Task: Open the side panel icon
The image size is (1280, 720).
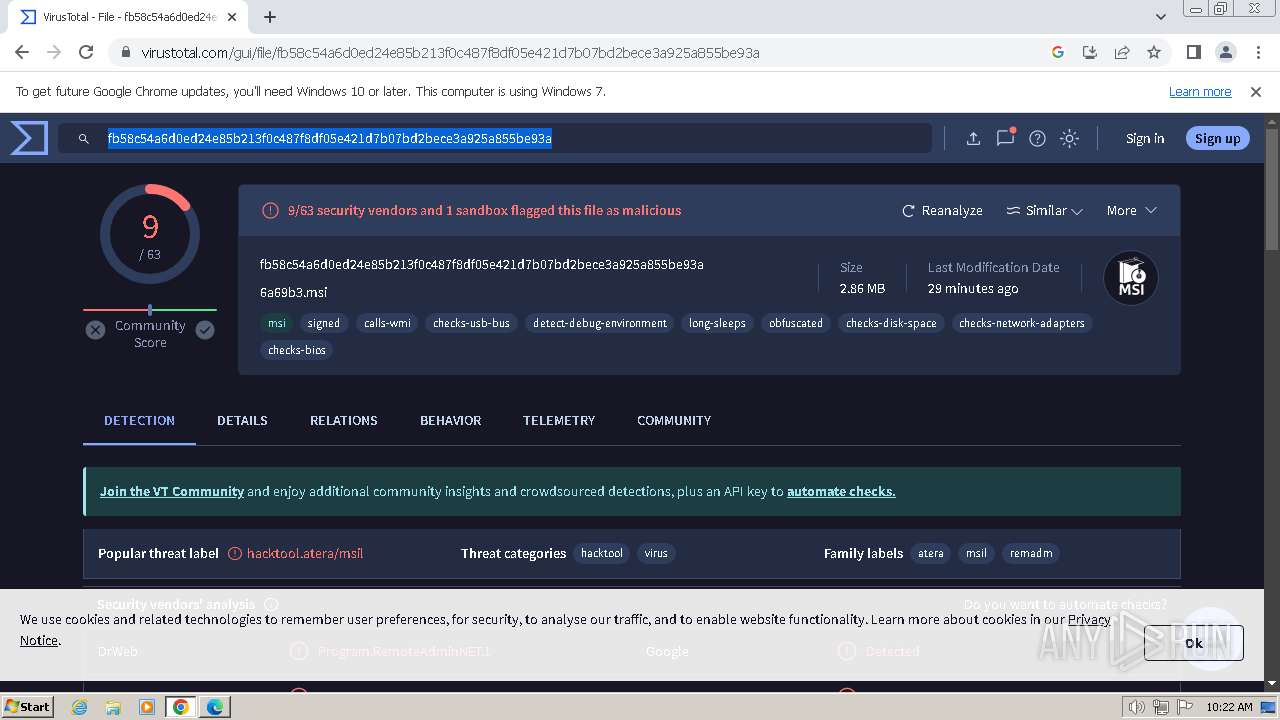Action: coord(1193,52)
